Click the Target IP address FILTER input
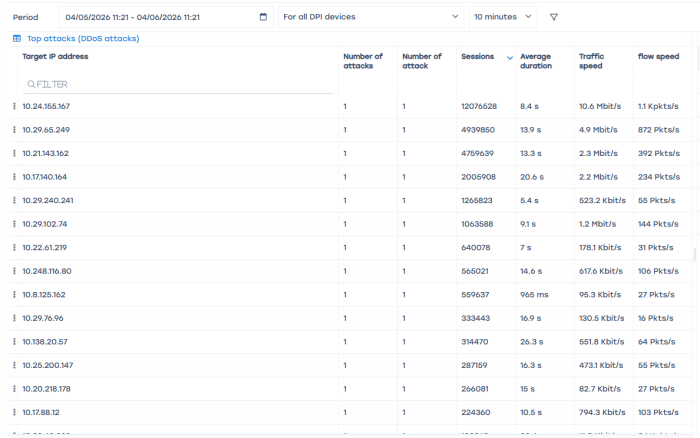The width and height of the screenshot is (700, 438). (x=178, y=84)
